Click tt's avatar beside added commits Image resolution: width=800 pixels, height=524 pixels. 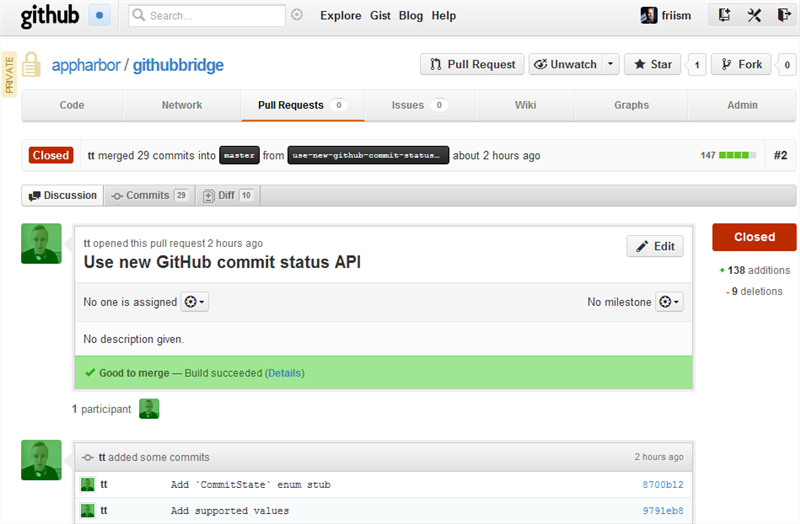tap(41, 460)
